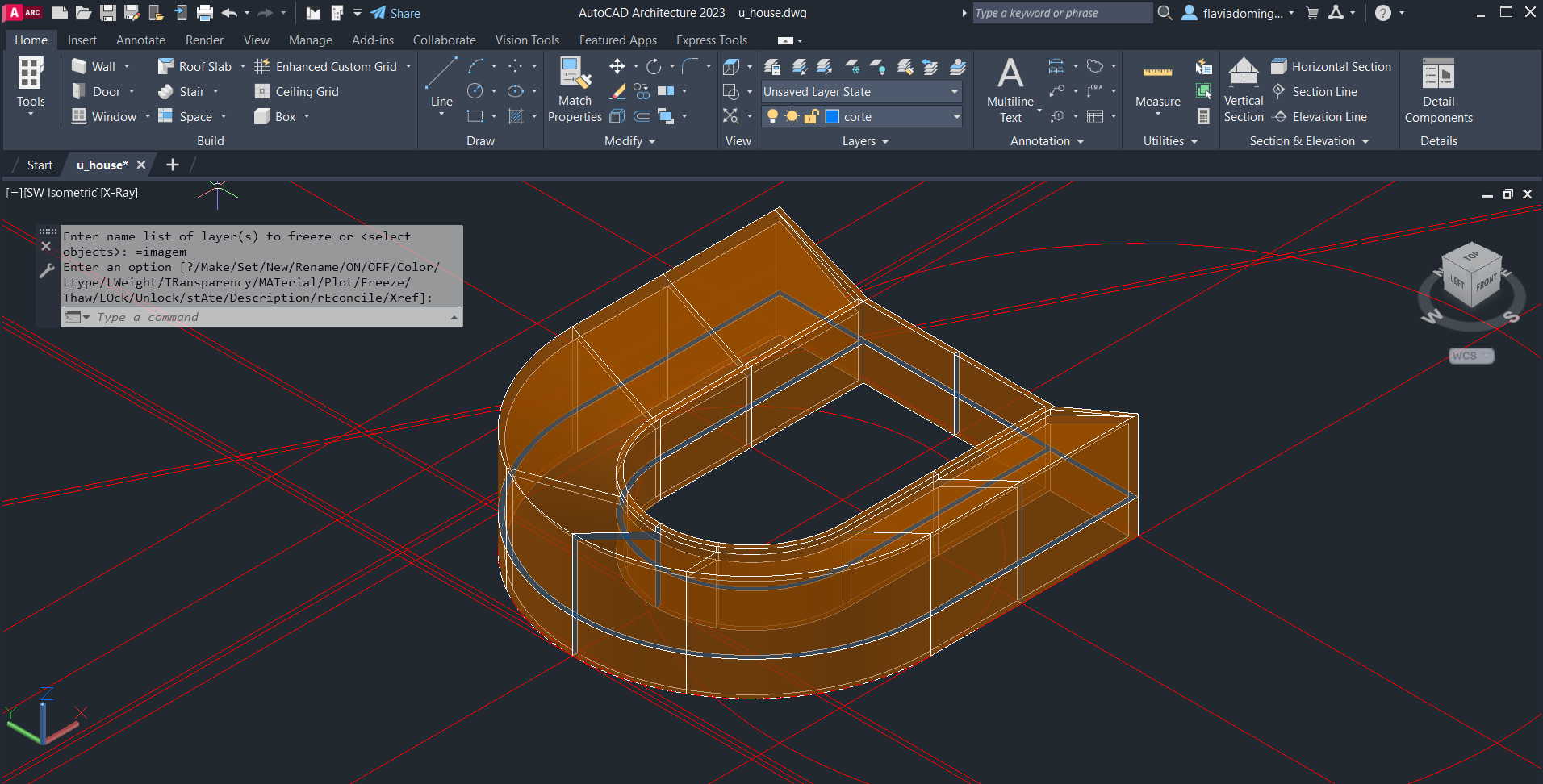
Task: Select the Wall tool icon
Action: (79, 66)
